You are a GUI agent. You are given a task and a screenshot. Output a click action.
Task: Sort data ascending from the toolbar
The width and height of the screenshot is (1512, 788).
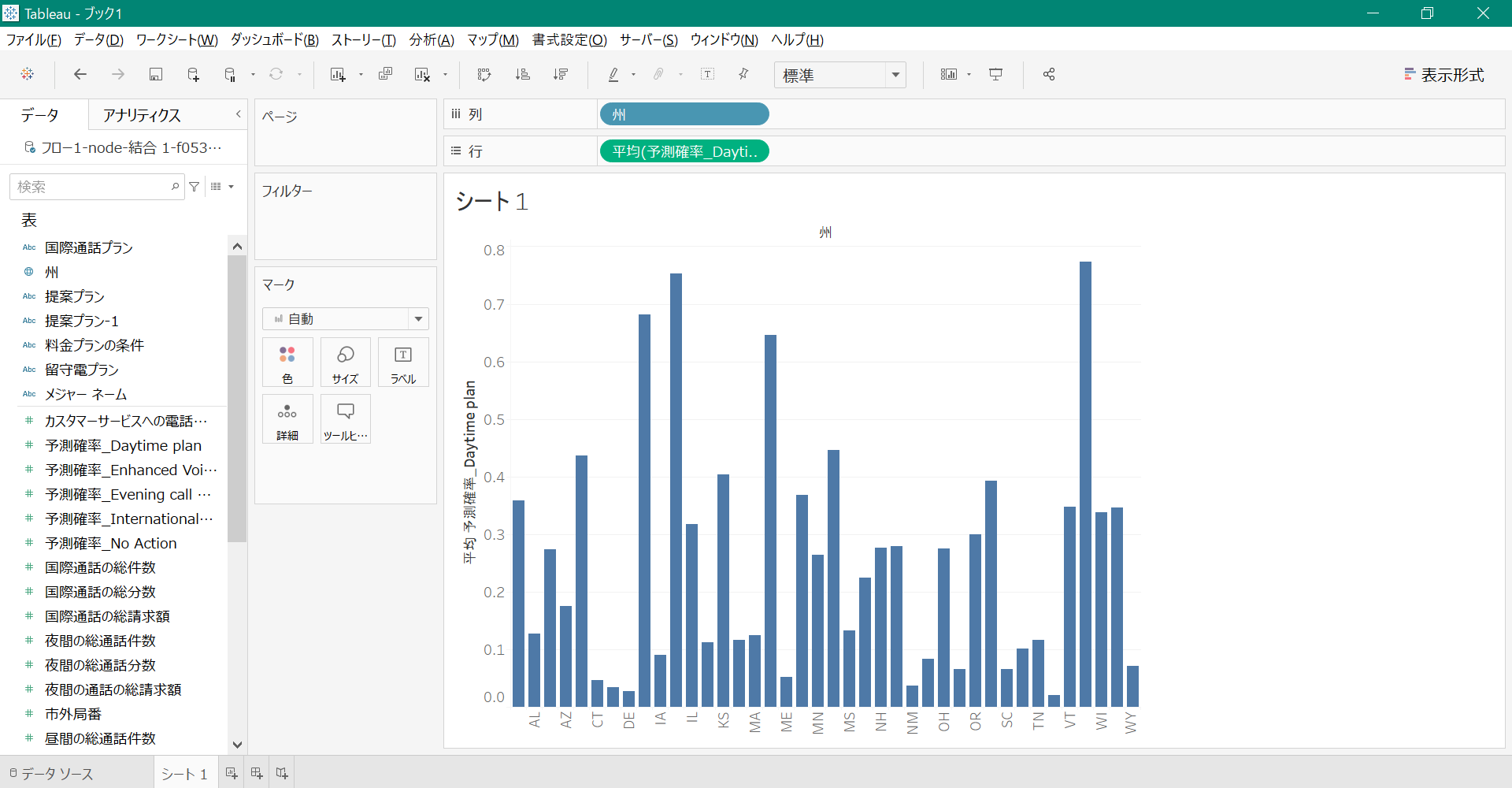click(x=522, y=74)
